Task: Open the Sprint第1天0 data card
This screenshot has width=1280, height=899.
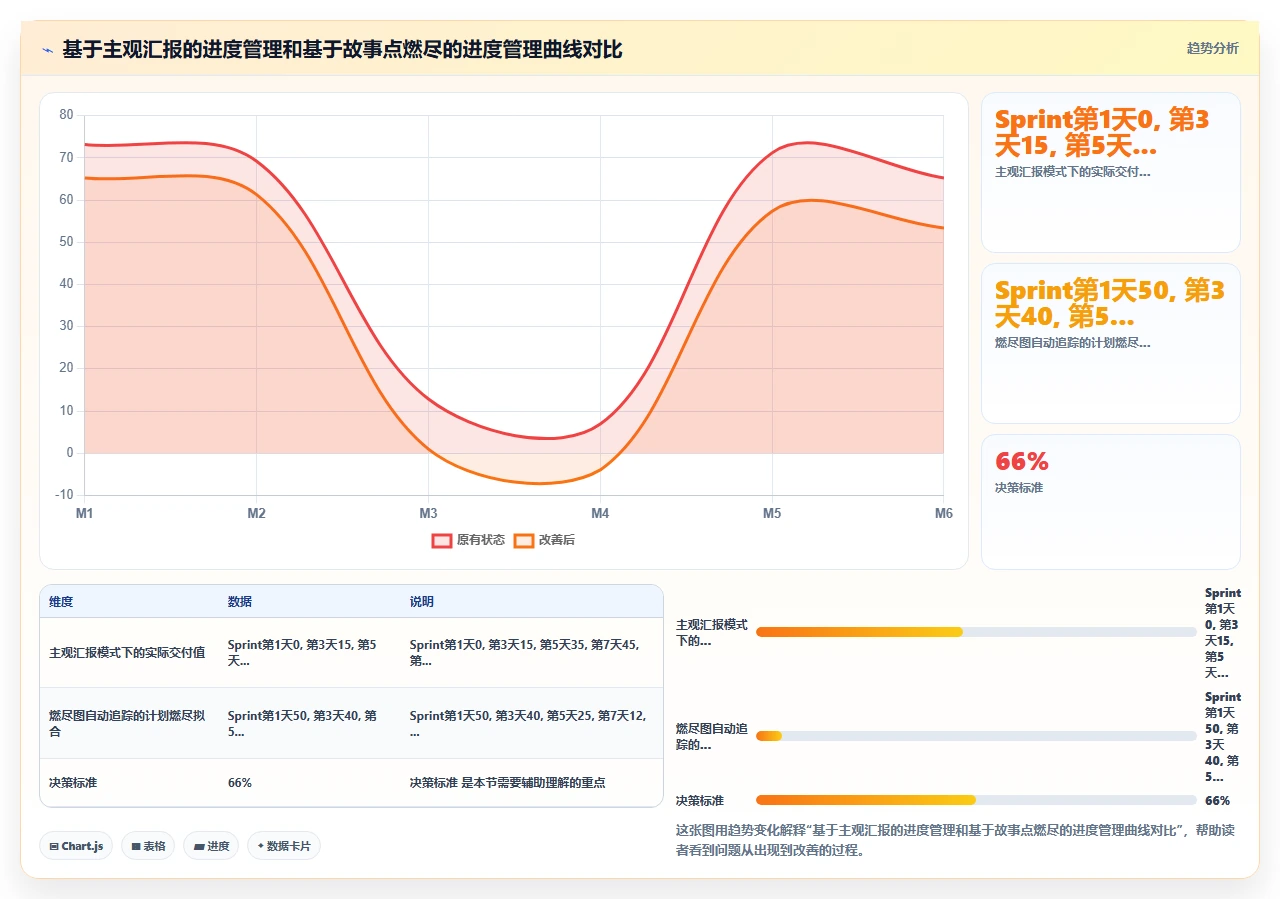Action: (1111, 172)
